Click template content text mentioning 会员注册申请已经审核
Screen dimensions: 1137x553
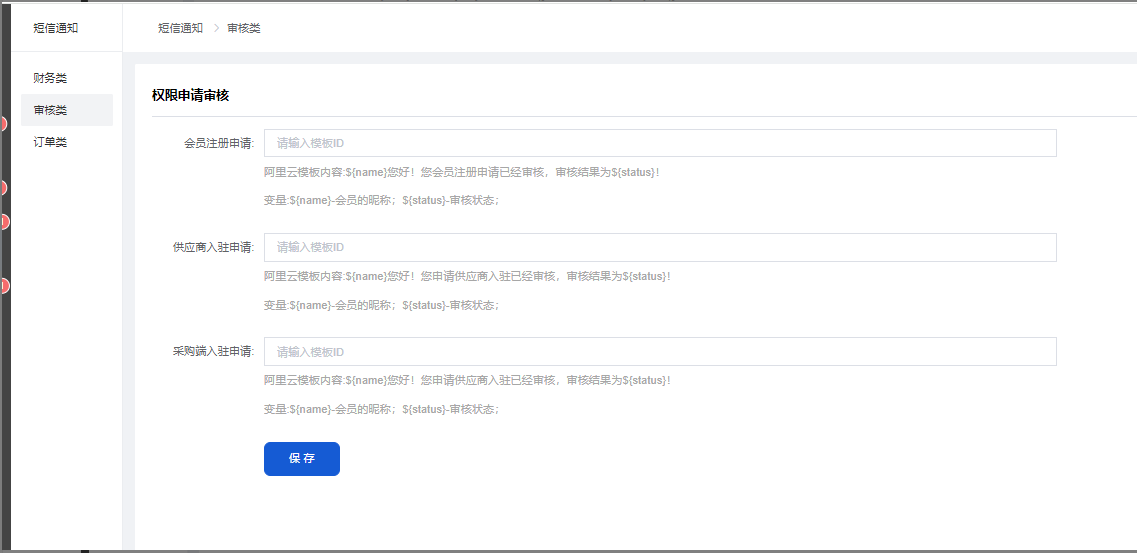point(461,172)
